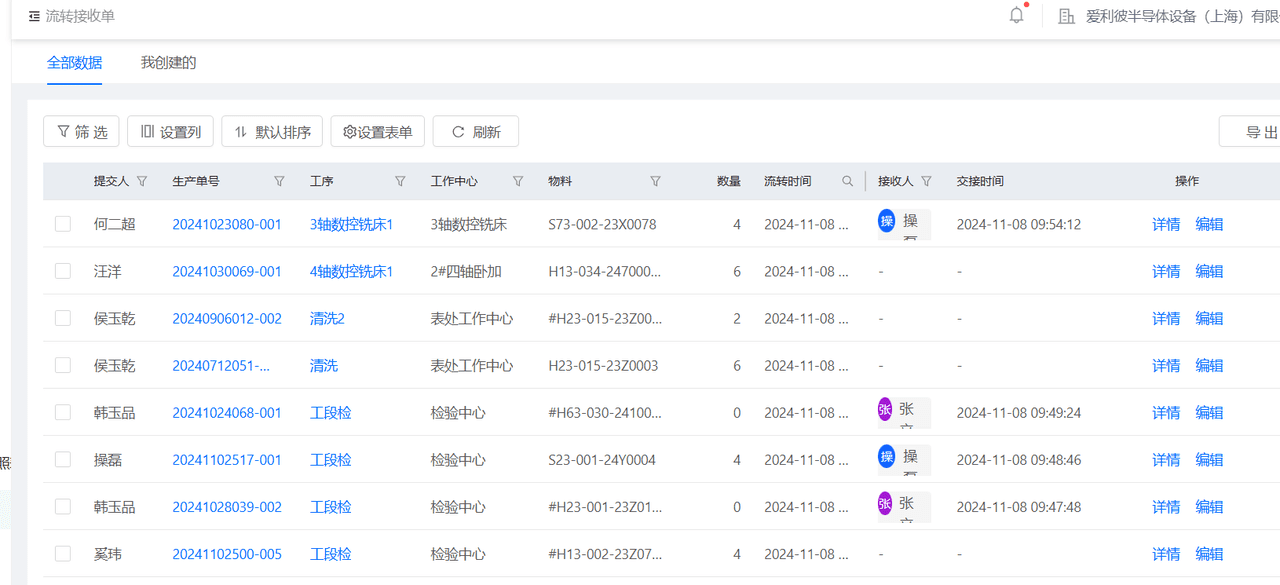Click the blue 操 avatar in 何二超 row
This screenshot has width=1280, height=585.
pos(886,220)
